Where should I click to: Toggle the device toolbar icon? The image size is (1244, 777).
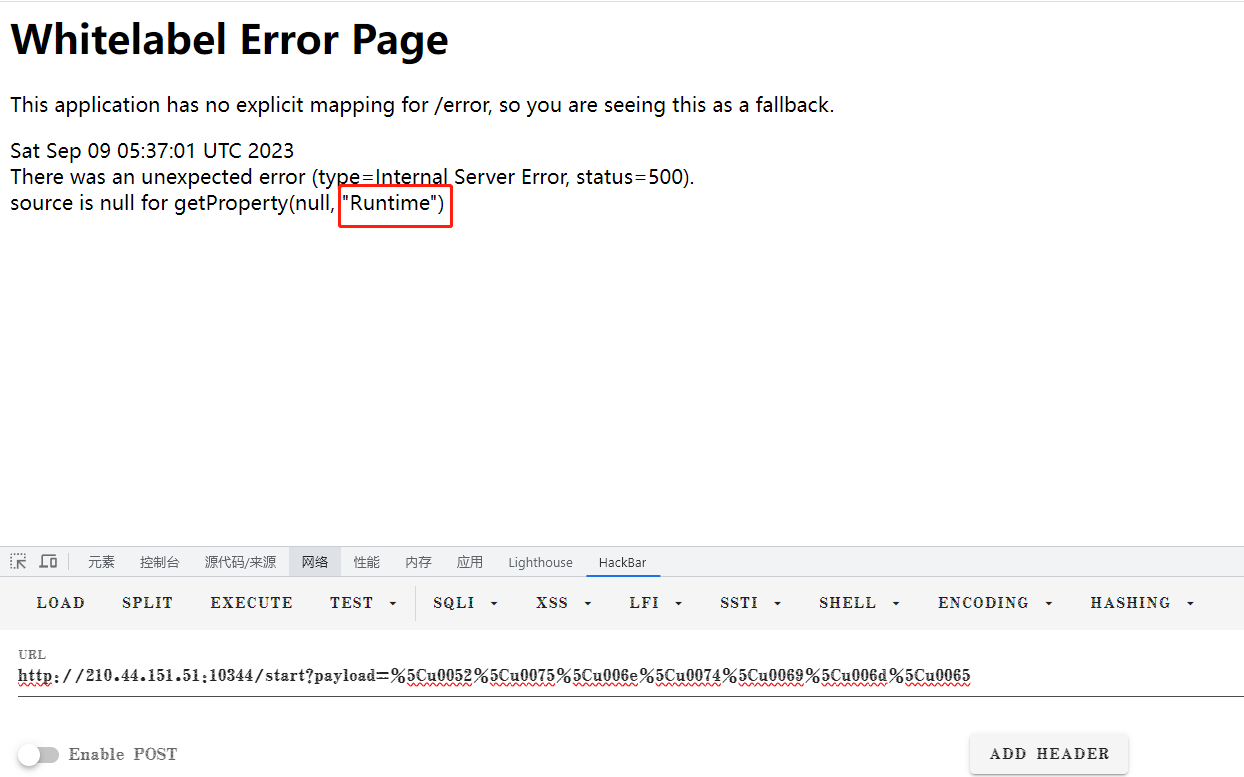point(48,562)
